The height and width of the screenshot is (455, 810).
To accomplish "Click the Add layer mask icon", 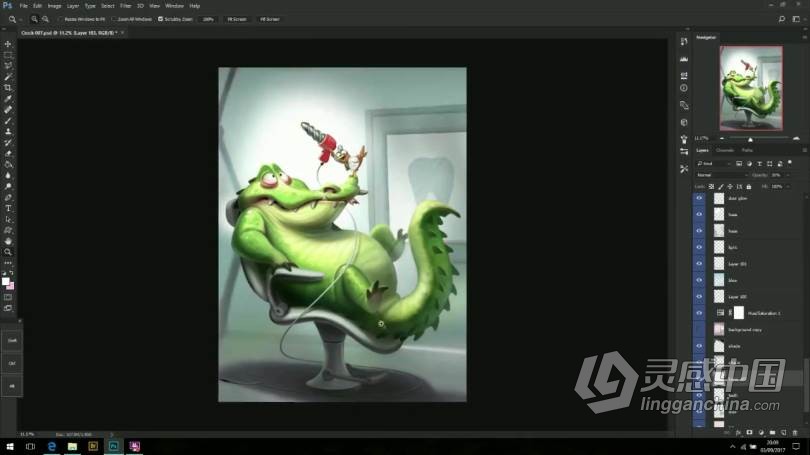I will coord(749,432).
